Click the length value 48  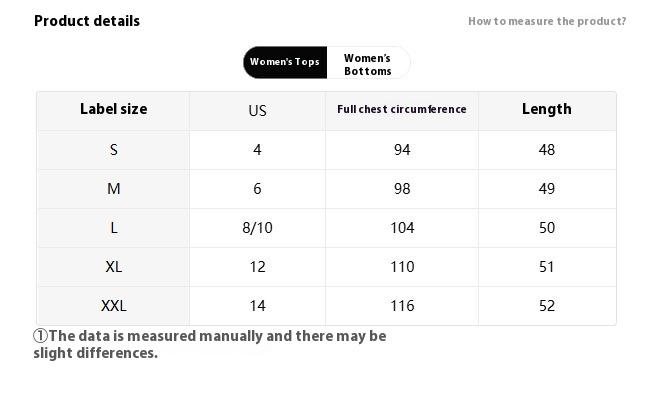(x=547, y=150)
